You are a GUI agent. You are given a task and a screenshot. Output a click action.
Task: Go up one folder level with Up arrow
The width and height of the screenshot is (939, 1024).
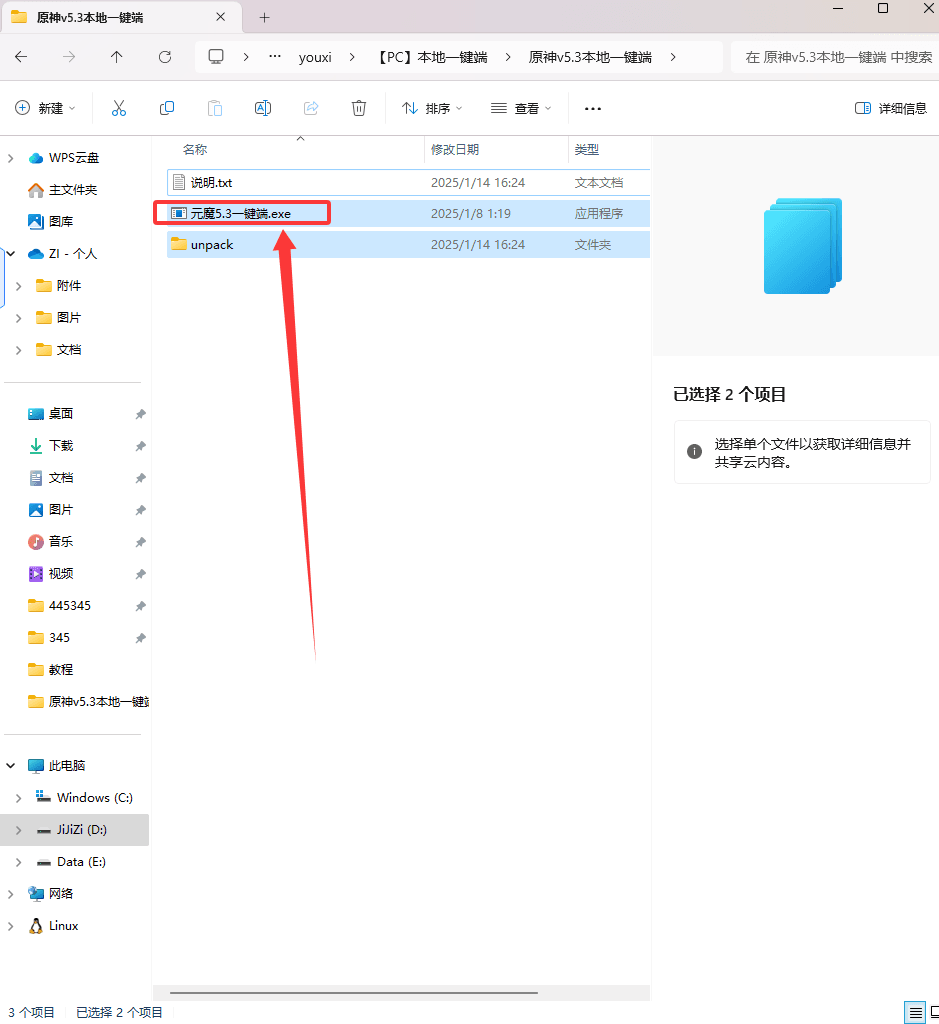117,57
